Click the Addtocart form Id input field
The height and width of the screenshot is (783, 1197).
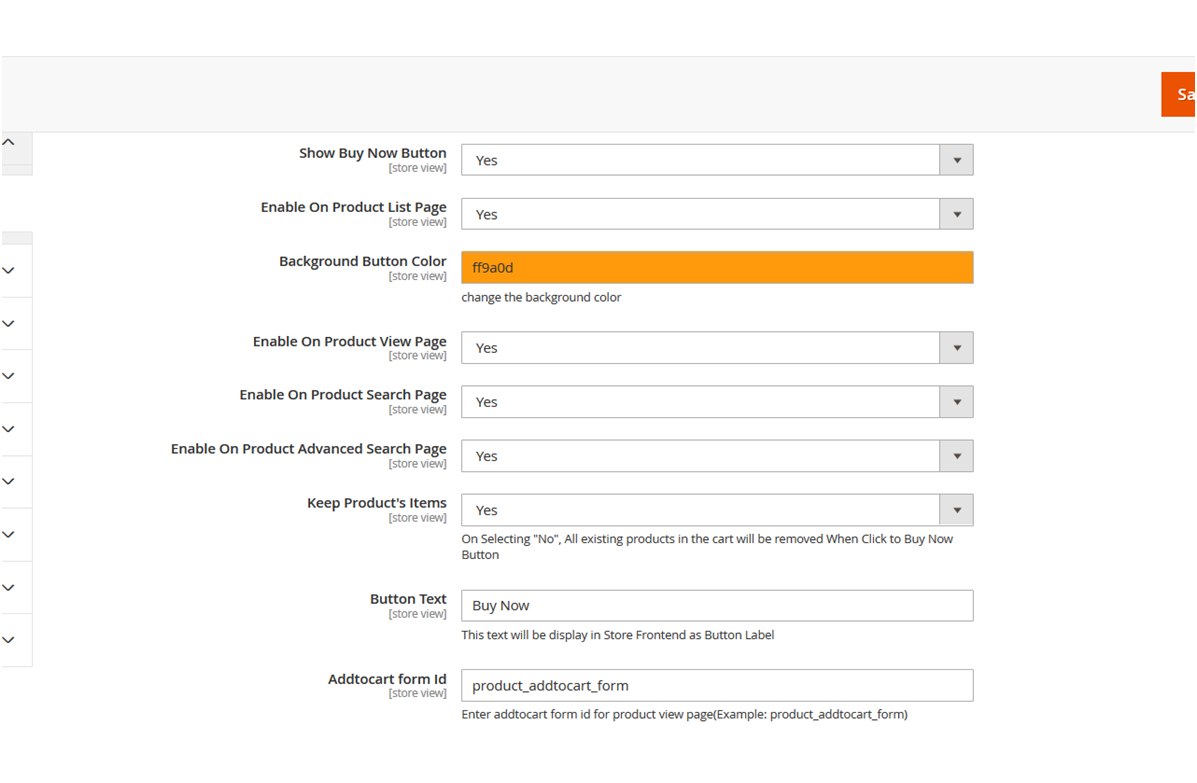(717, 686)
